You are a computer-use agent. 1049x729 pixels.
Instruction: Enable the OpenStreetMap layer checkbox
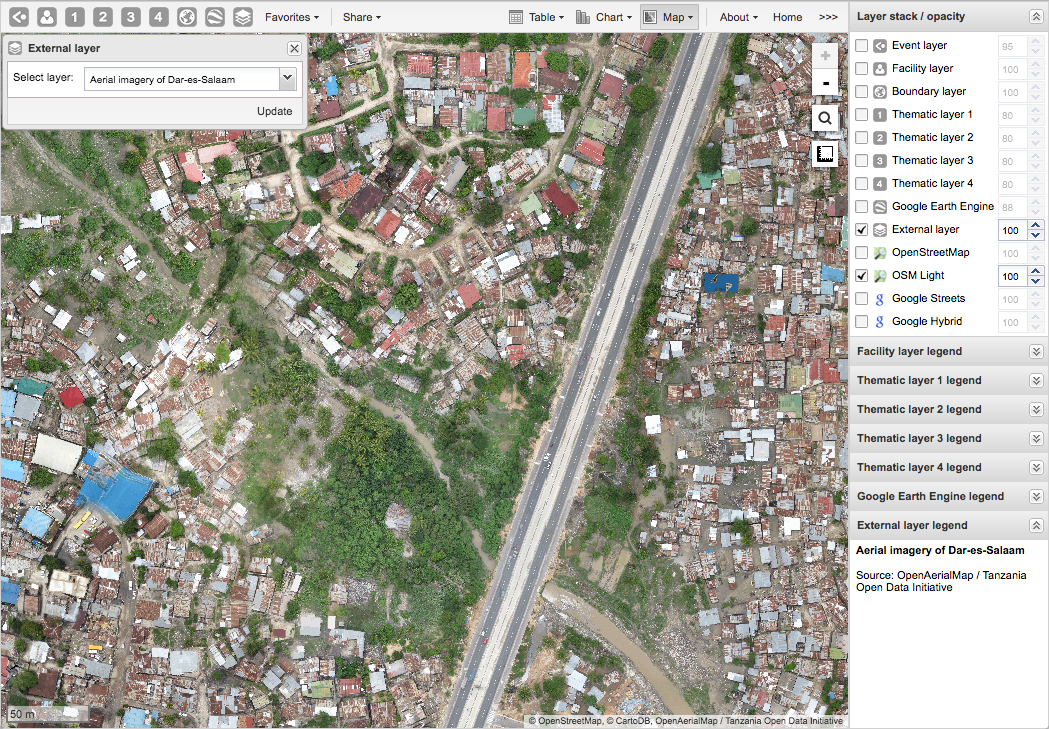pos(861,252)
